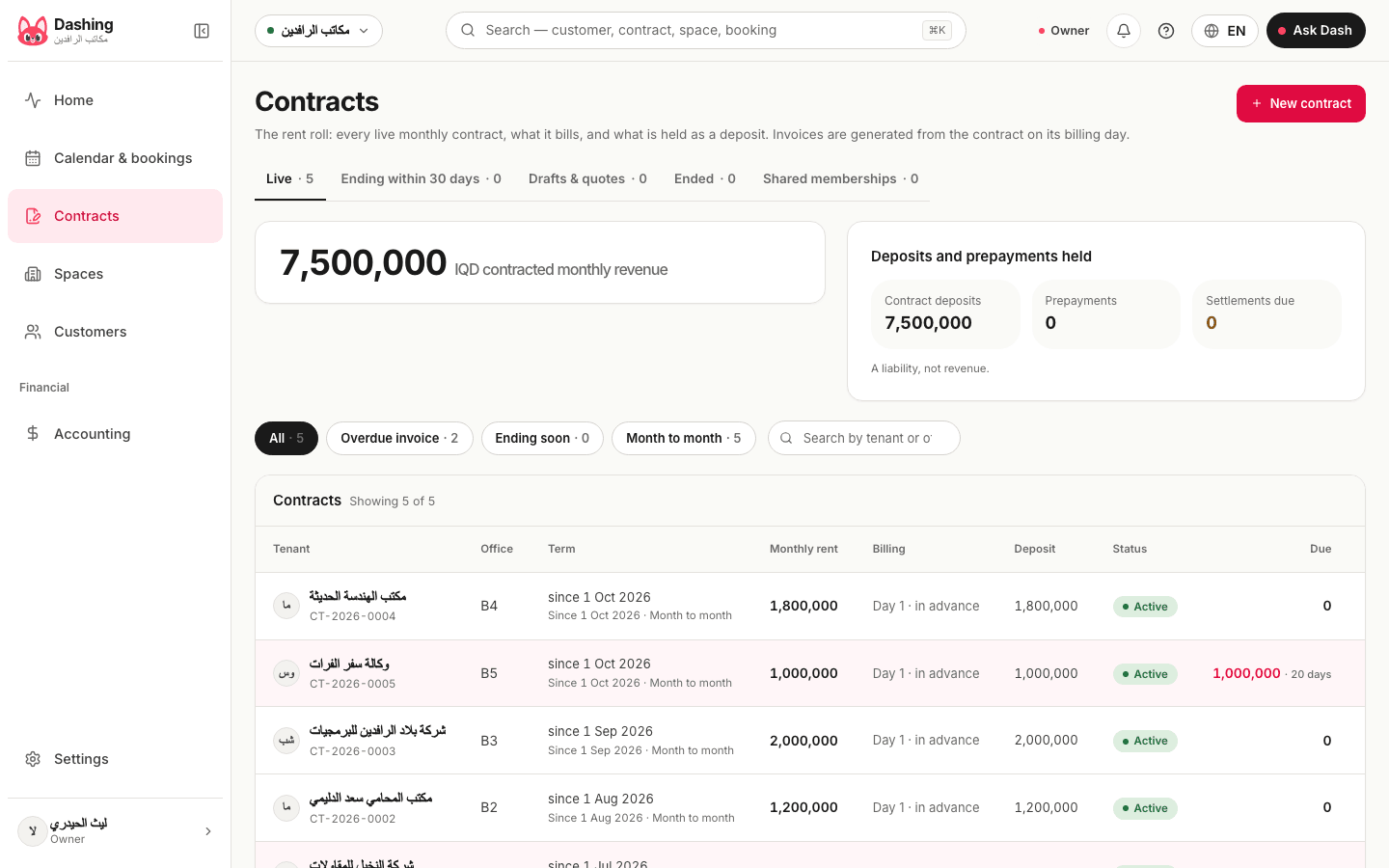Open Accounting section

[115, 434]
